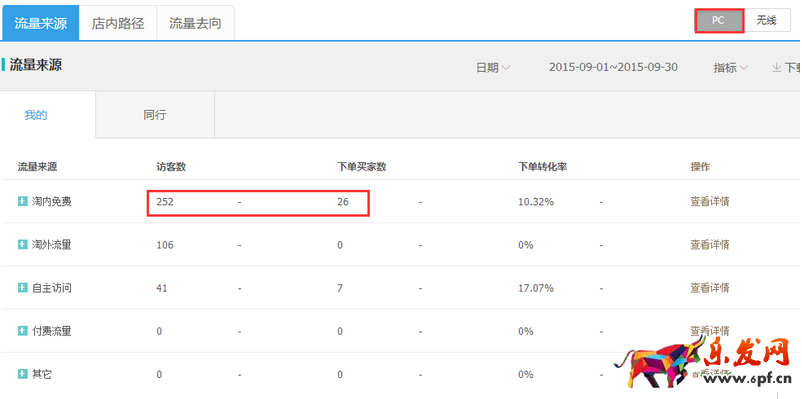Expand the 其它 row plus icon
The height and width of the screenshot is (399, 802).
[x=22, y=374]
